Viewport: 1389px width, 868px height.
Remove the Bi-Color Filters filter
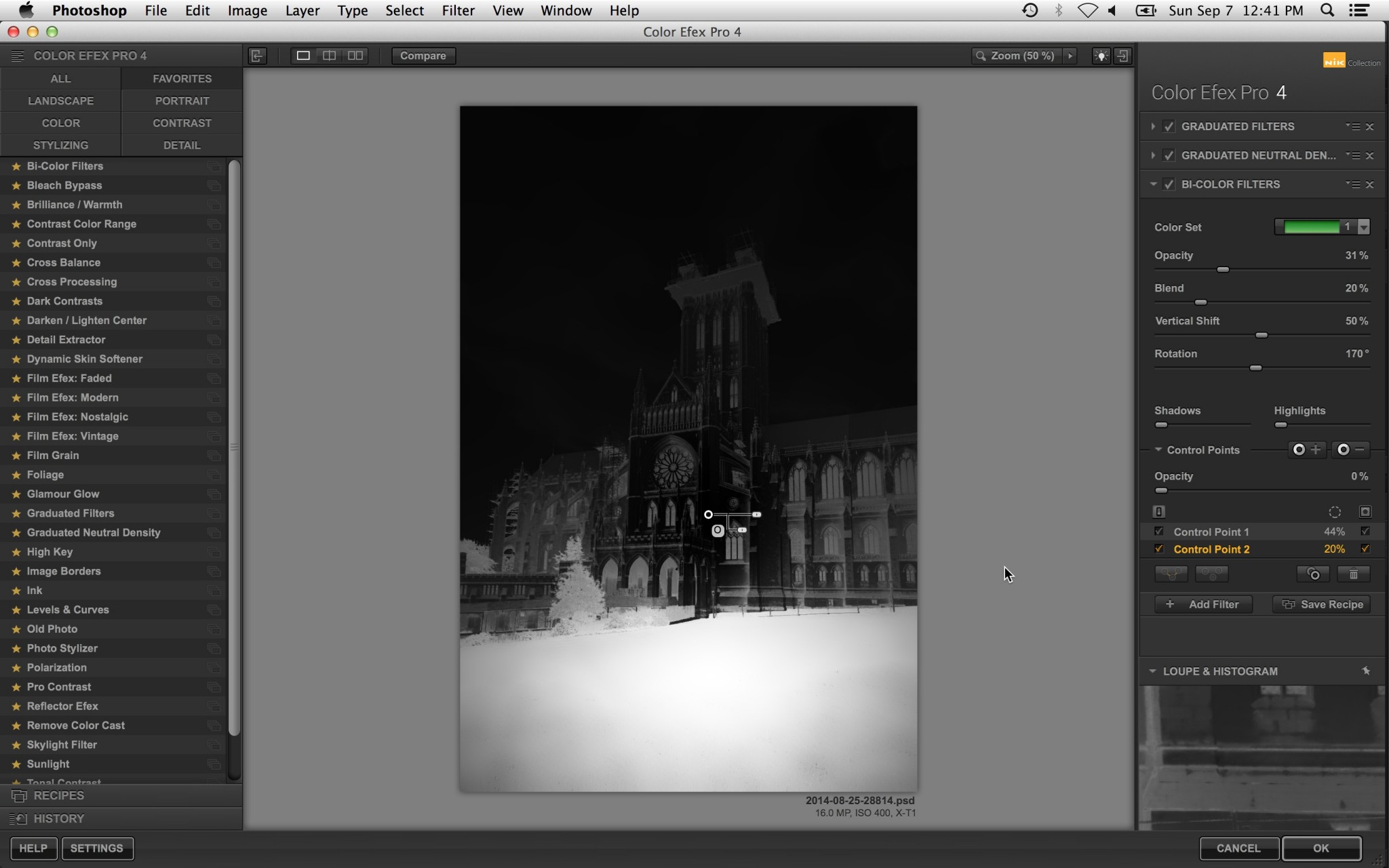[1369, 184]
